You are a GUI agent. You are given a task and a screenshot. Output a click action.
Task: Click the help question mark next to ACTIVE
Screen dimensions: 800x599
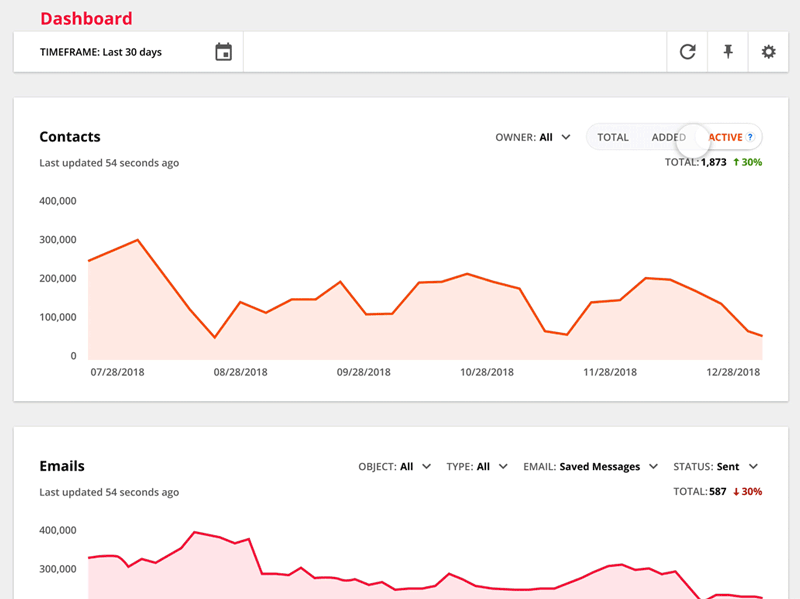[750, 137]
